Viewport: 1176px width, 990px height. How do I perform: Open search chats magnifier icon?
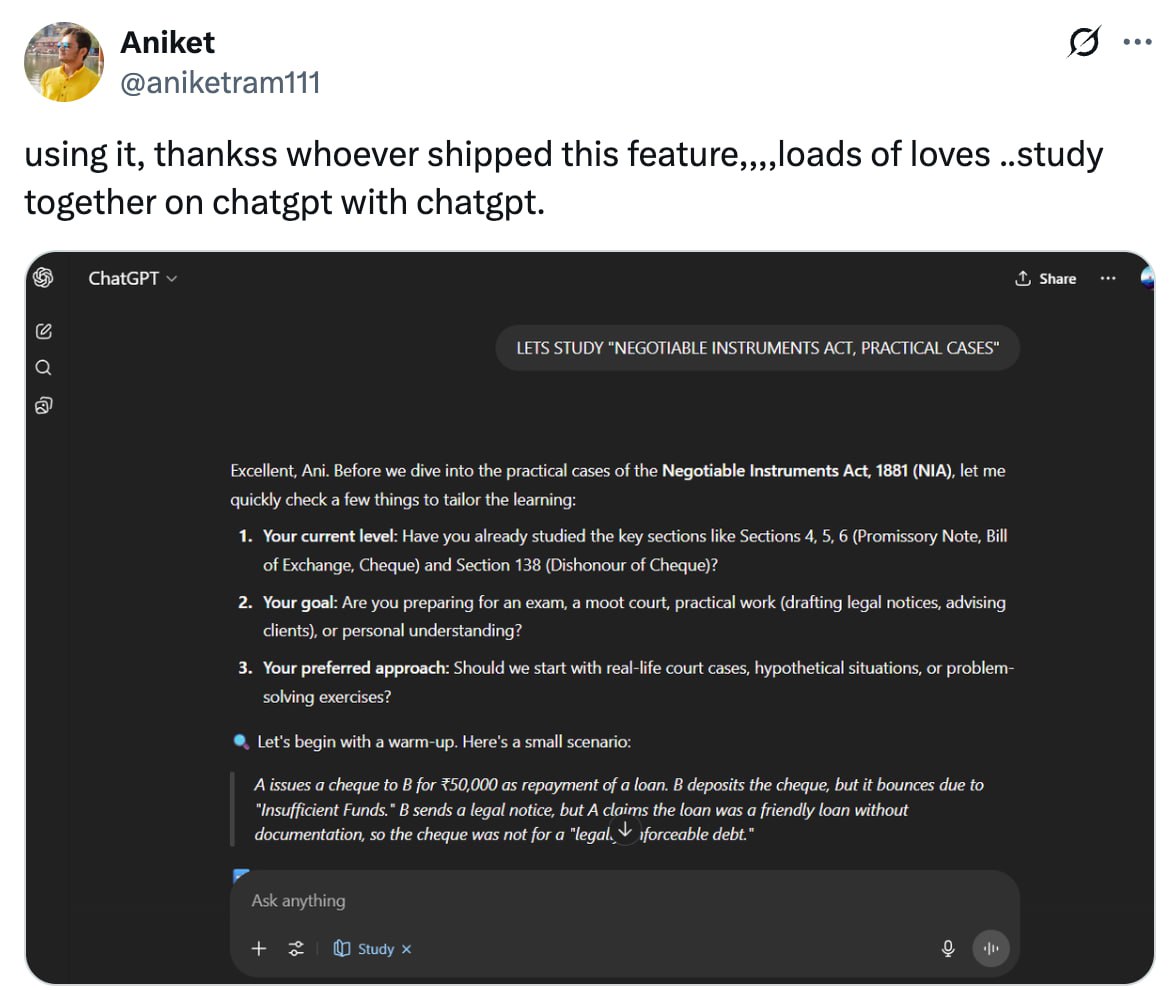pos(43,368)
